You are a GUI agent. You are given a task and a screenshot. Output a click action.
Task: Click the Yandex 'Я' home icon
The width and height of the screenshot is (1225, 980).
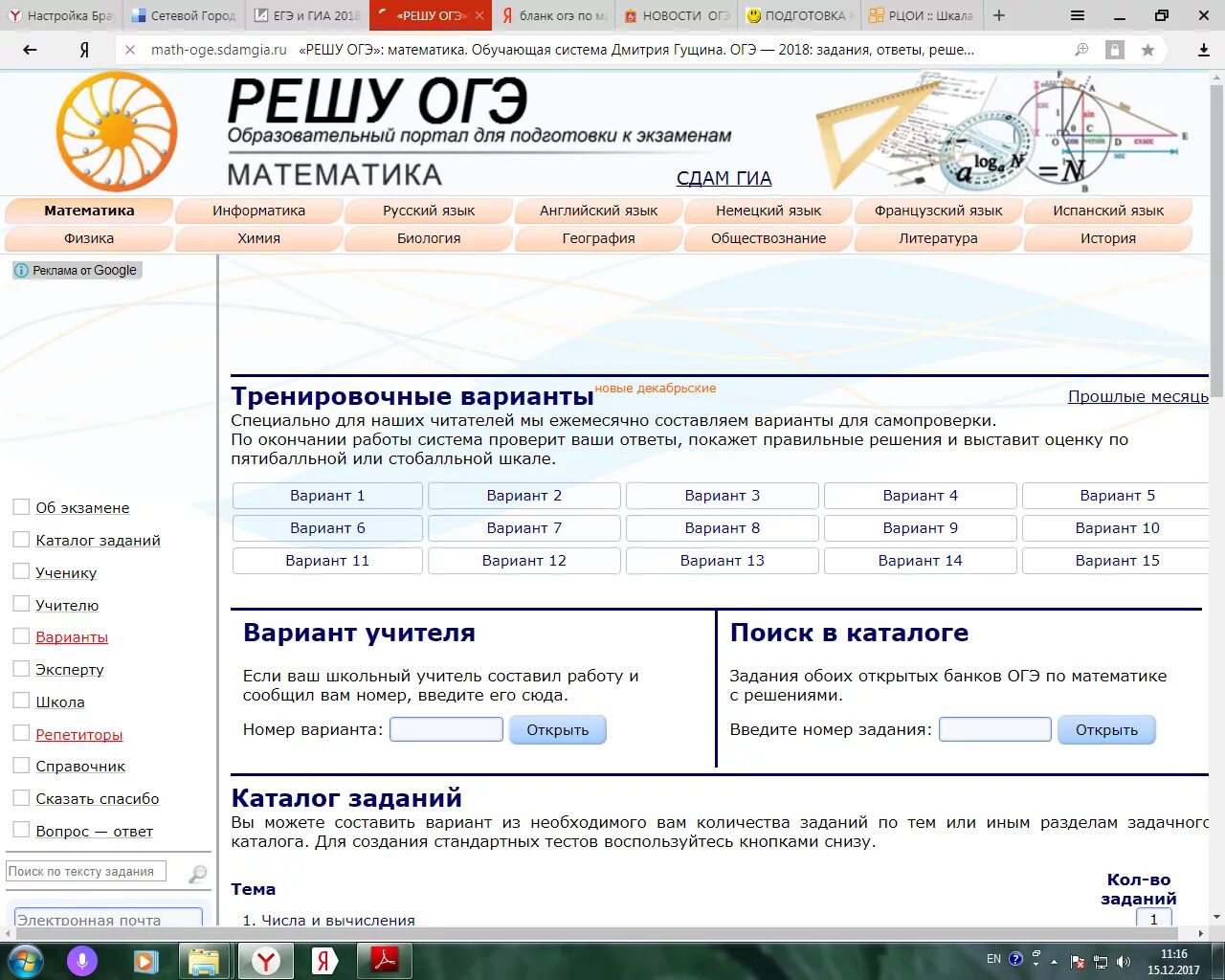[x=84, y=50]
